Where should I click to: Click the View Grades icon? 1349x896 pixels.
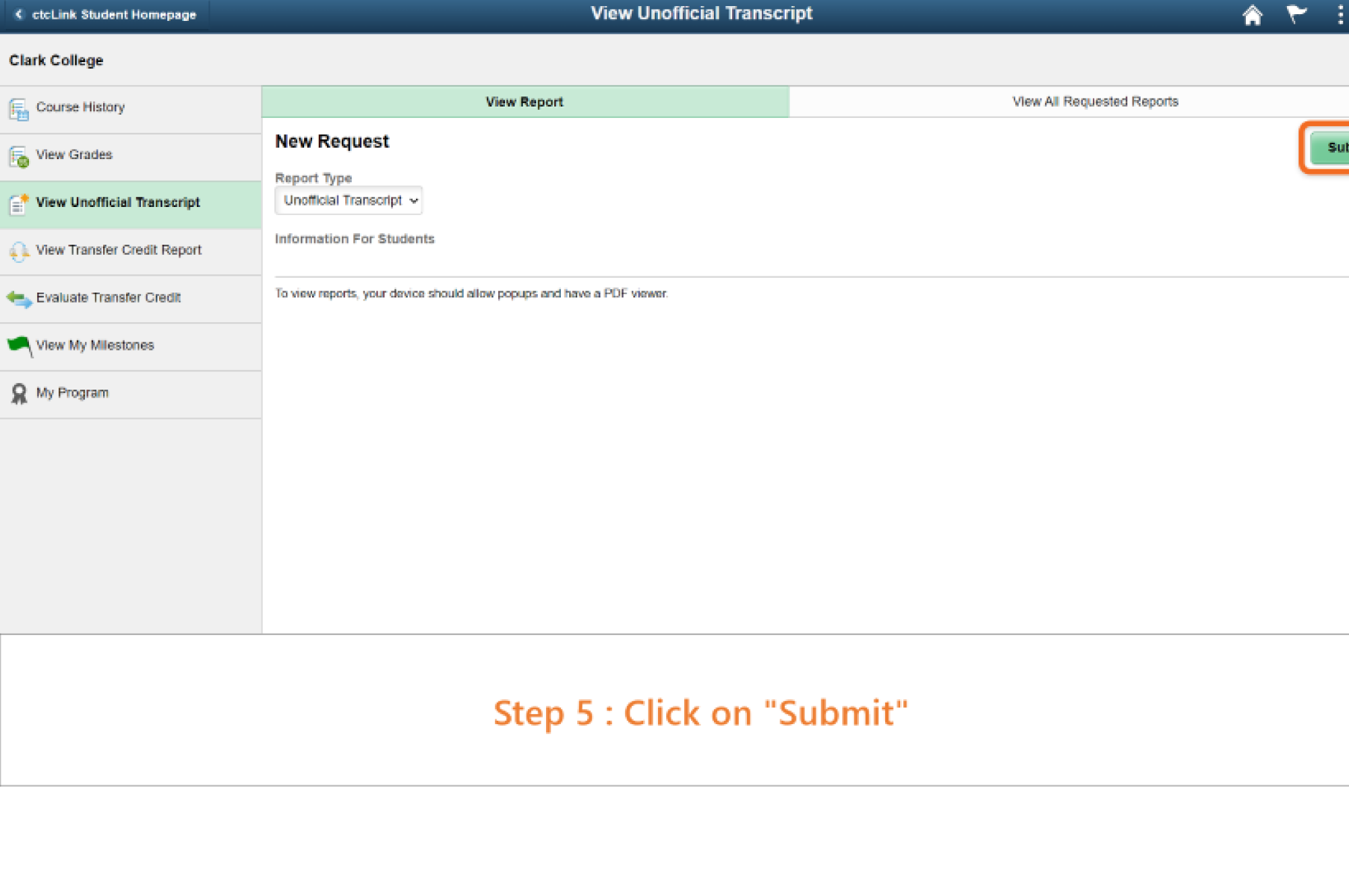pos(18,156)
